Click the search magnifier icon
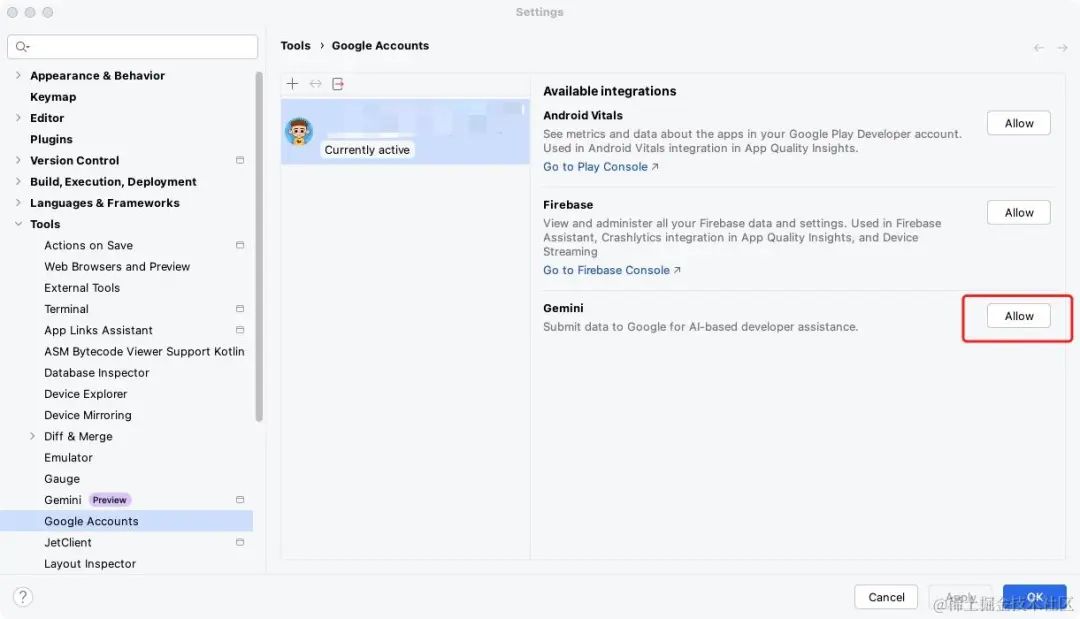The image size is (1080, 619). (22, 46)
